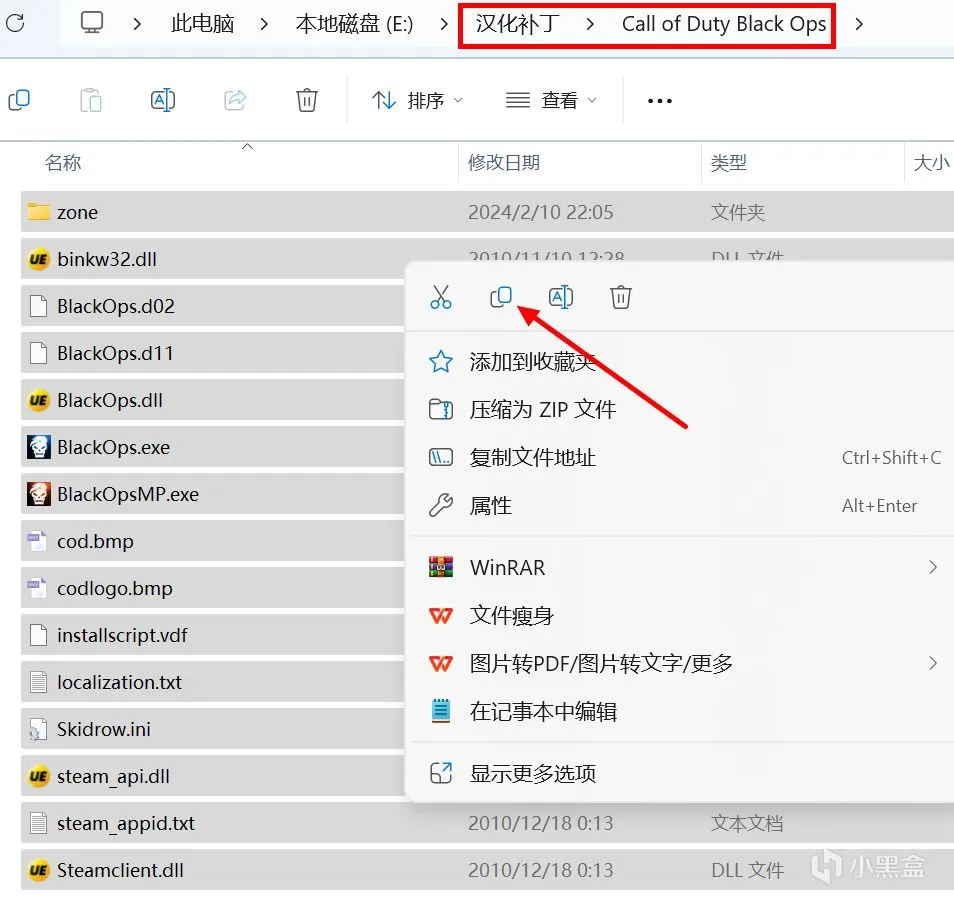Click the rename icon in the toolbar
This screenshot has width=954, height=906.
163,100
